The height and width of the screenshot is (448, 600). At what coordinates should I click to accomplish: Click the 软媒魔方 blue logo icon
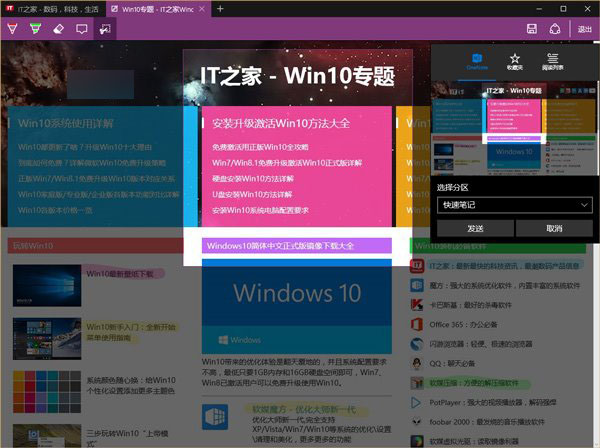coord(215,417)
